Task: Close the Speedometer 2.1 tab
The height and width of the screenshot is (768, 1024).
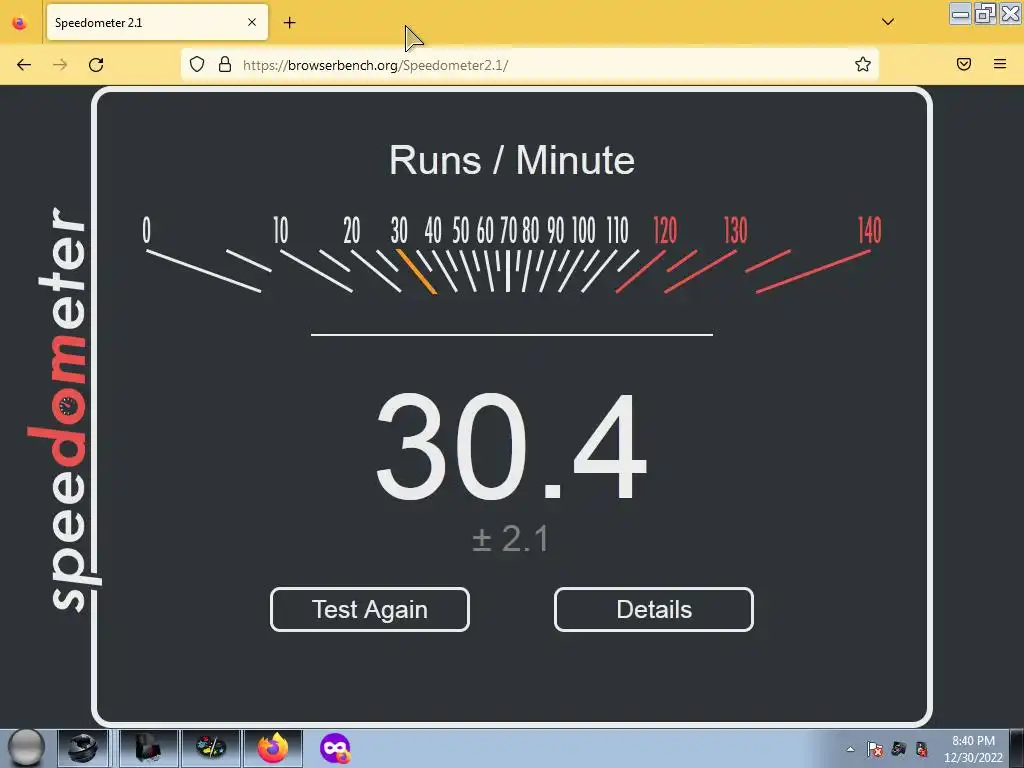Action: tap(252, 22)
